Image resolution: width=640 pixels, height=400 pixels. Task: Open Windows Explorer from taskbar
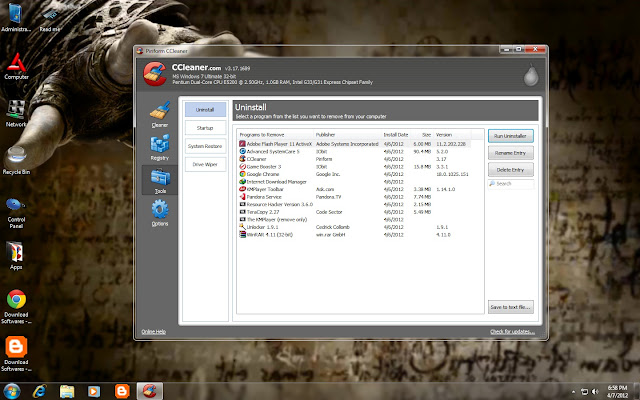(x=67, y=391)
